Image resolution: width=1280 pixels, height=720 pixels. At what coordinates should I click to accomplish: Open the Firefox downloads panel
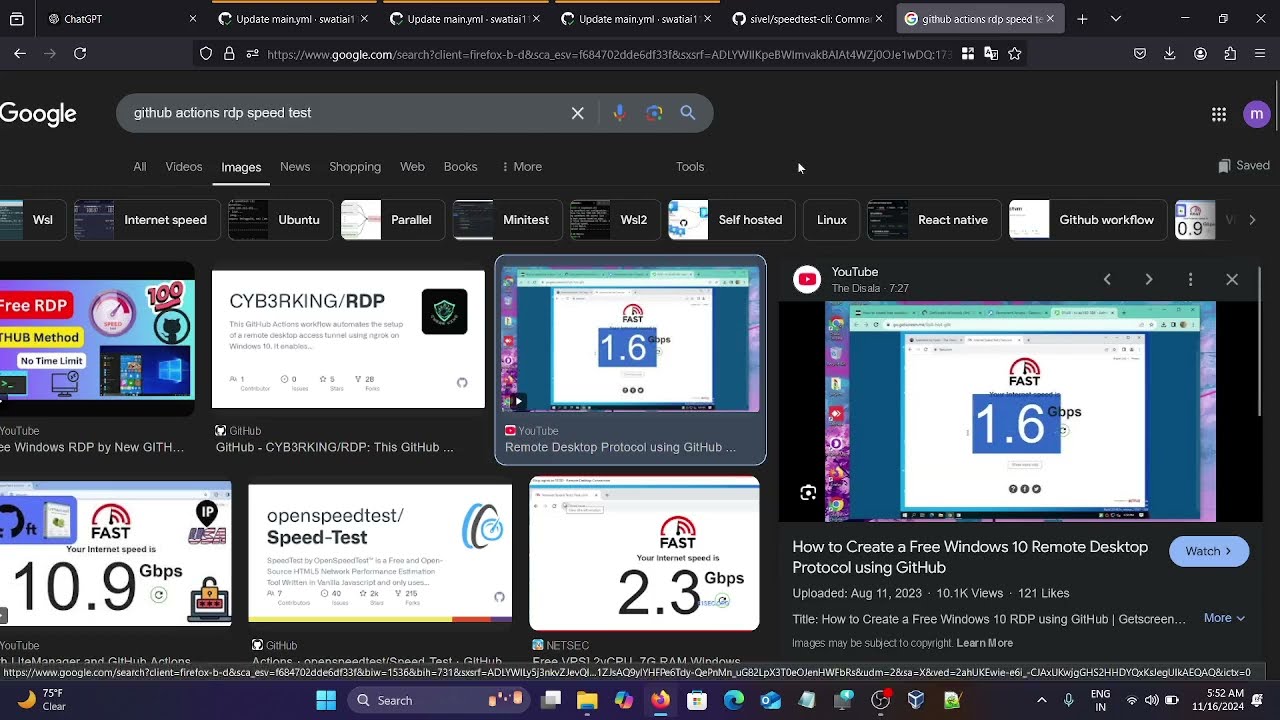pos(1170,53)
